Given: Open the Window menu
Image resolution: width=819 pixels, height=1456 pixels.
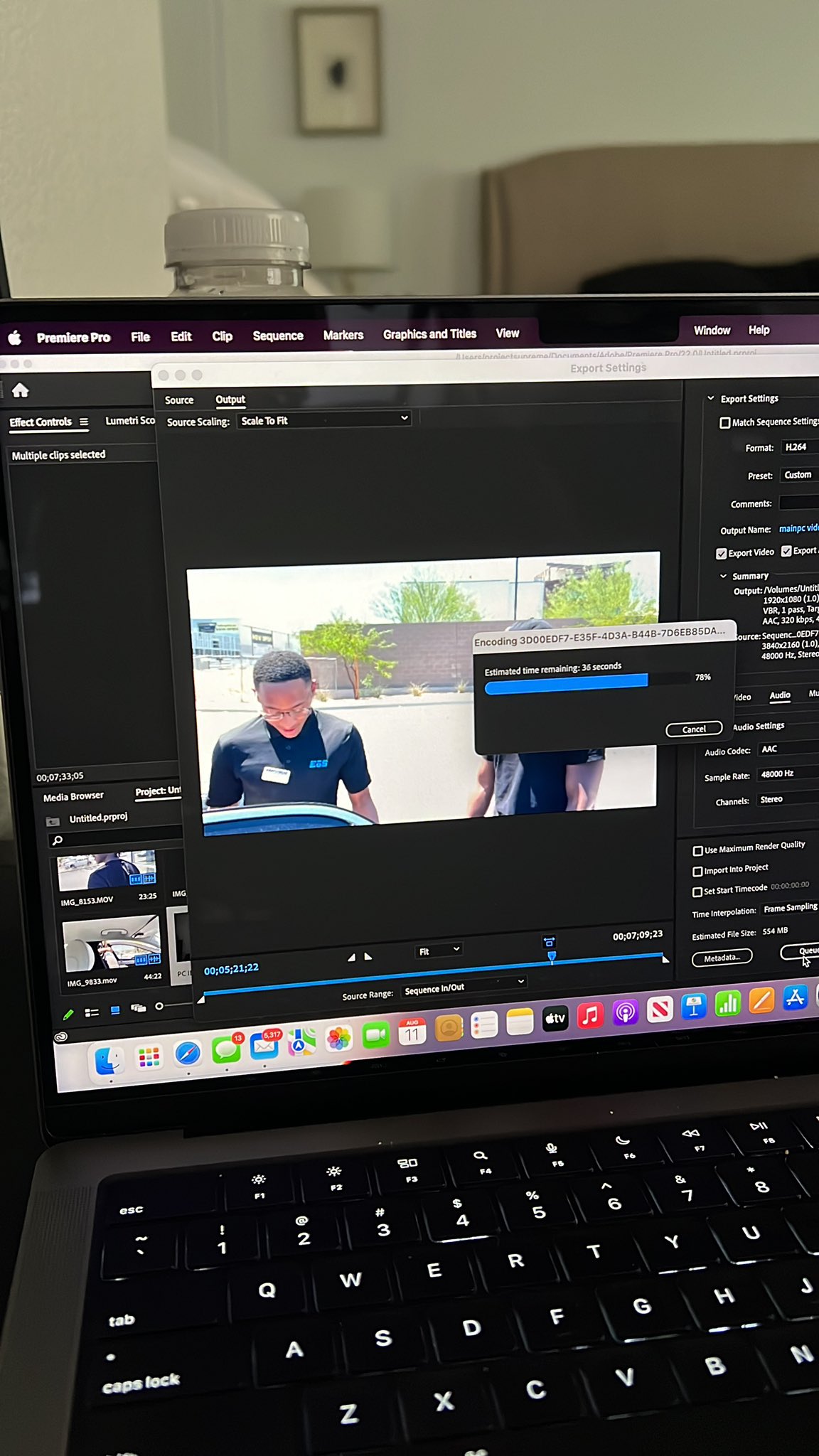Looking at the screenshot, I should tap(712, 331).
